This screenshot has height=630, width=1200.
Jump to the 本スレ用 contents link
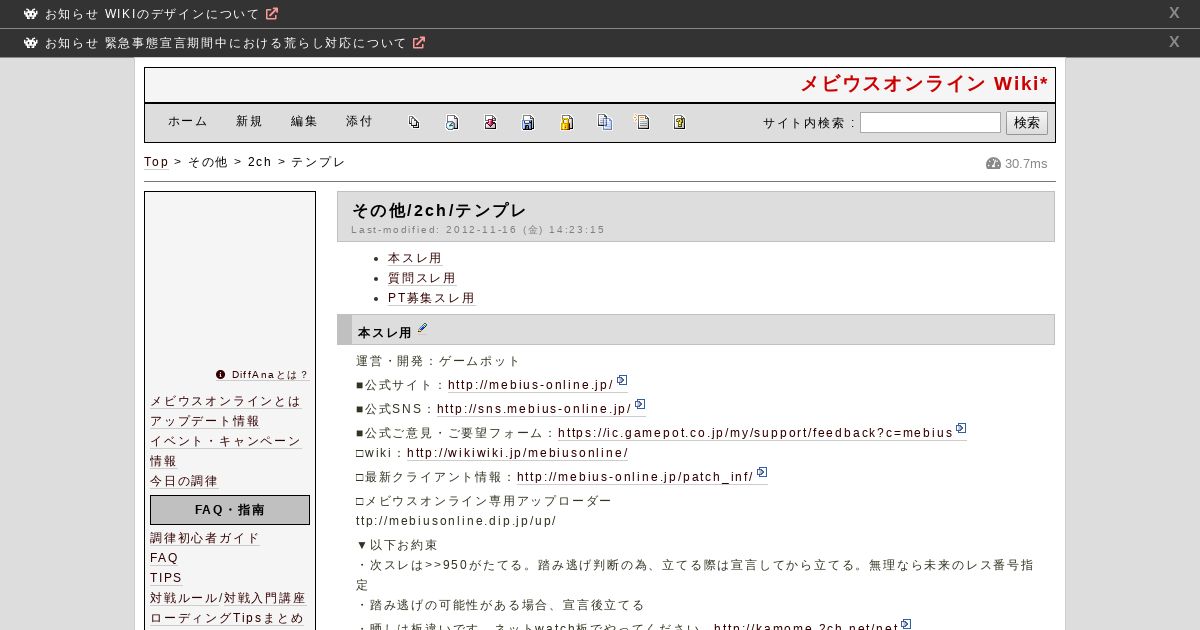click(x=415, y=258)
